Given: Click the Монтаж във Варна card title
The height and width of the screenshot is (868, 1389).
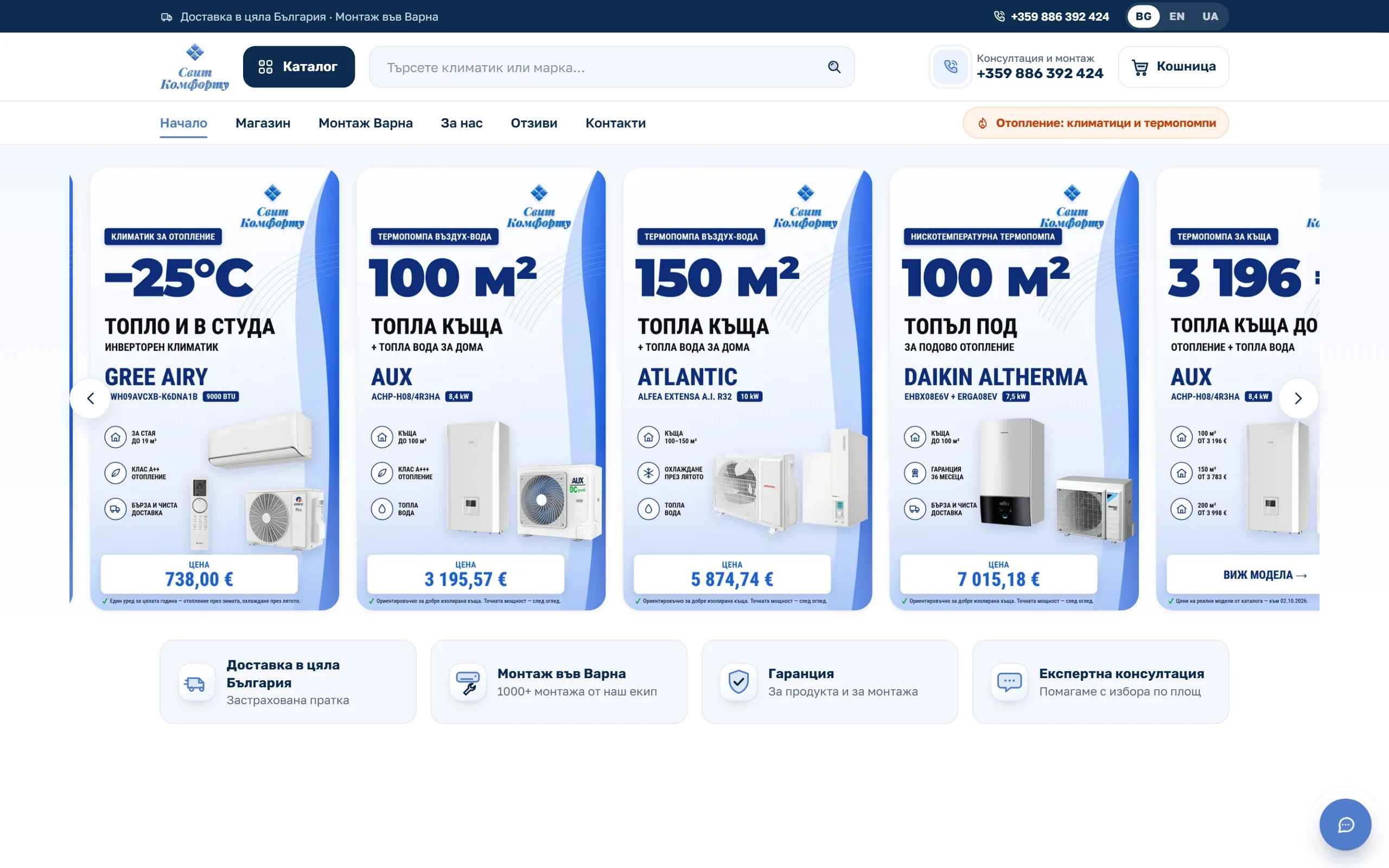Looking at the screenshot, I should 562,673.
